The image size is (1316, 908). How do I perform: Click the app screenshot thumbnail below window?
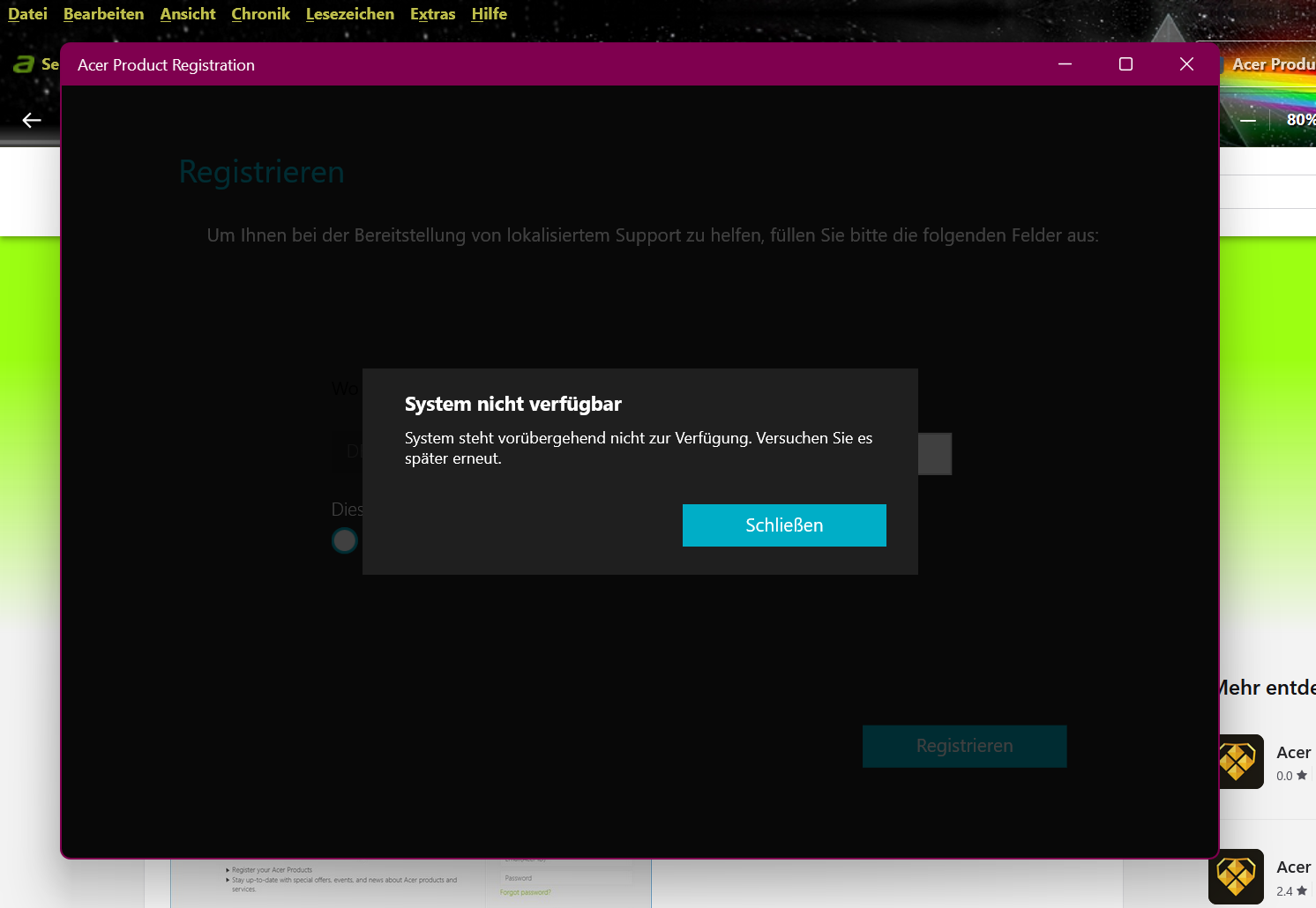(x=411, y=883)
